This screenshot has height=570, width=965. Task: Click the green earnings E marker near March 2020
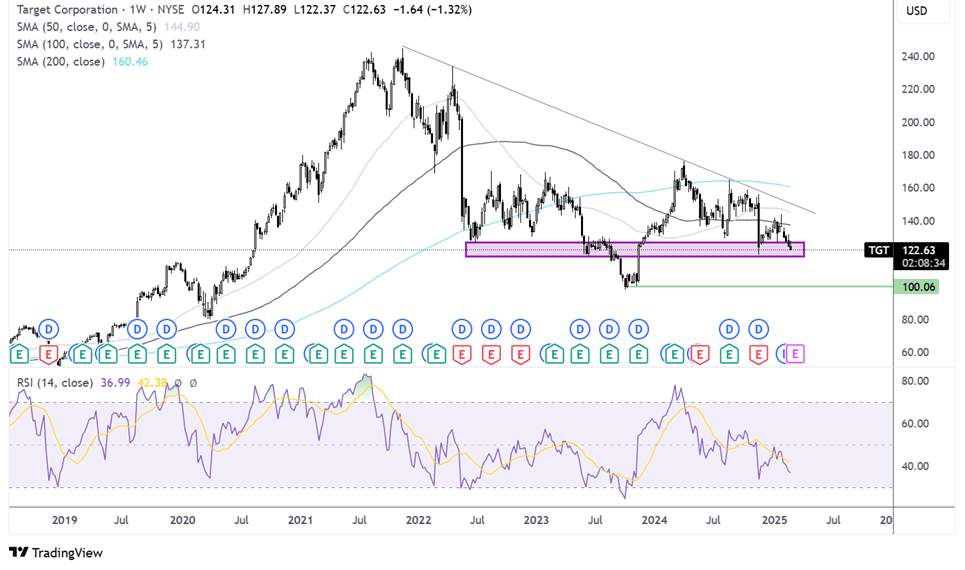pos(201,354)
